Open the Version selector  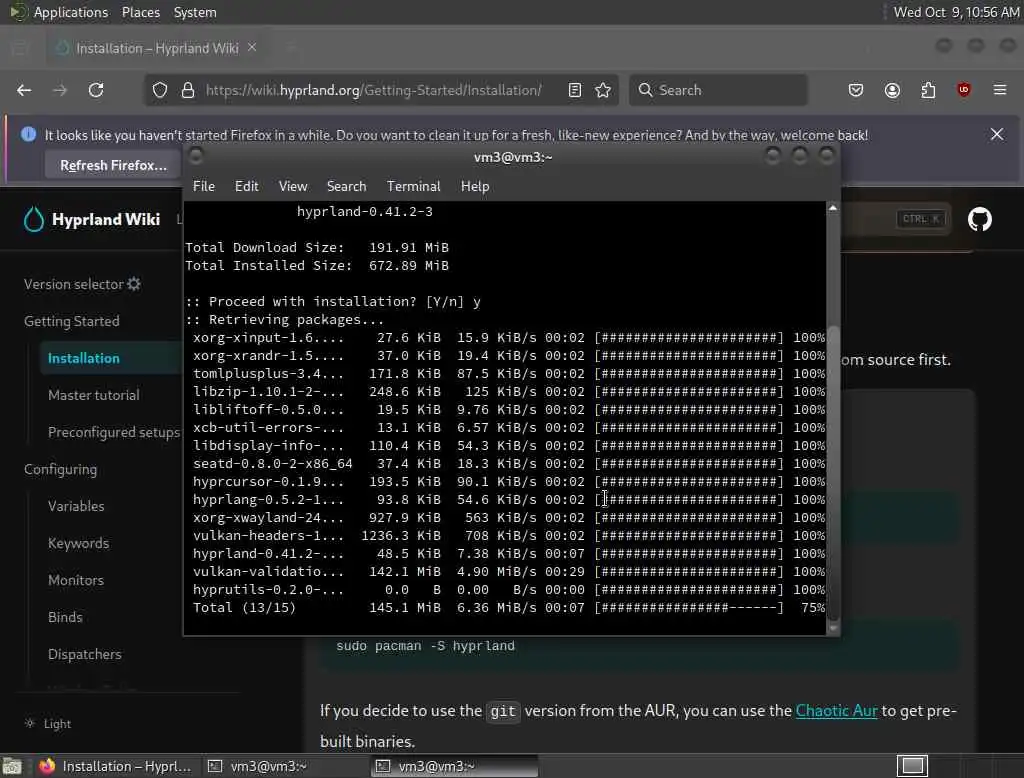click(82, 284)
